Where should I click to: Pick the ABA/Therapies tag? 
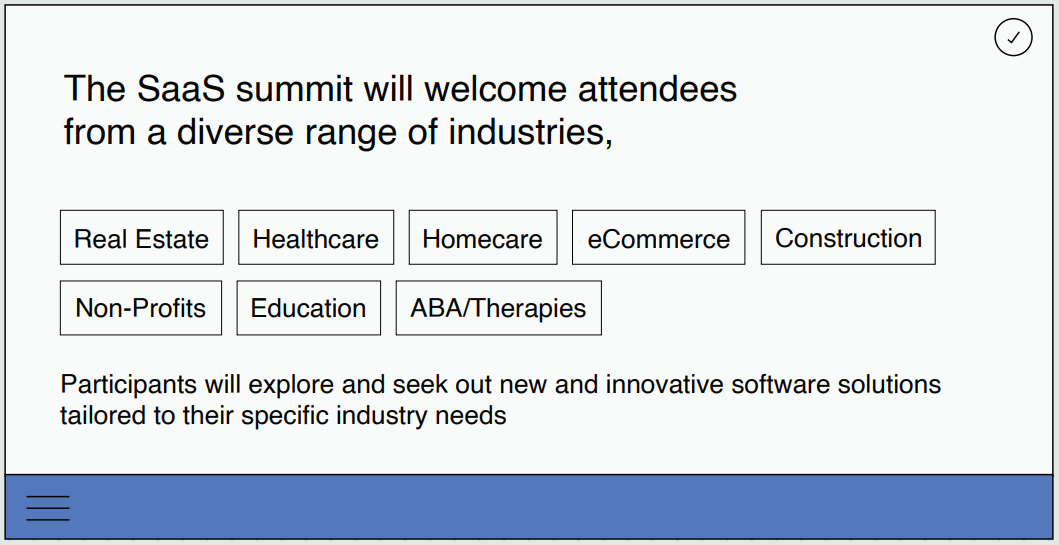498,308
